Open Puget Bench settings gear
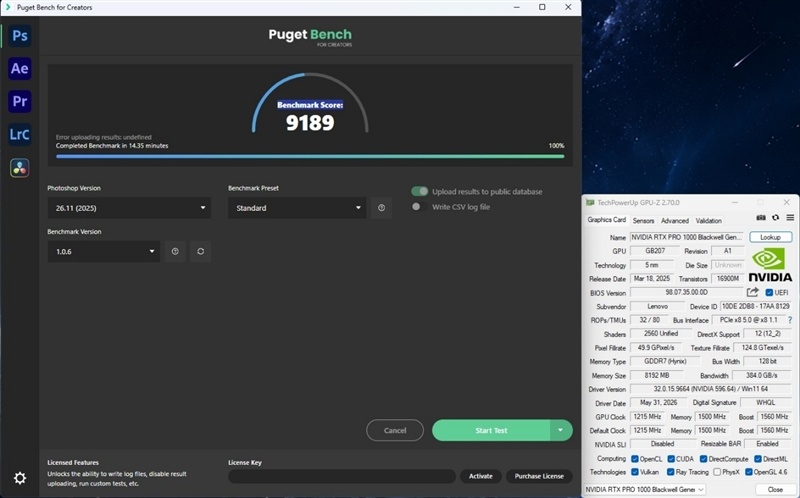This screenshot has height=498, width=800. (x=19, y=478)
